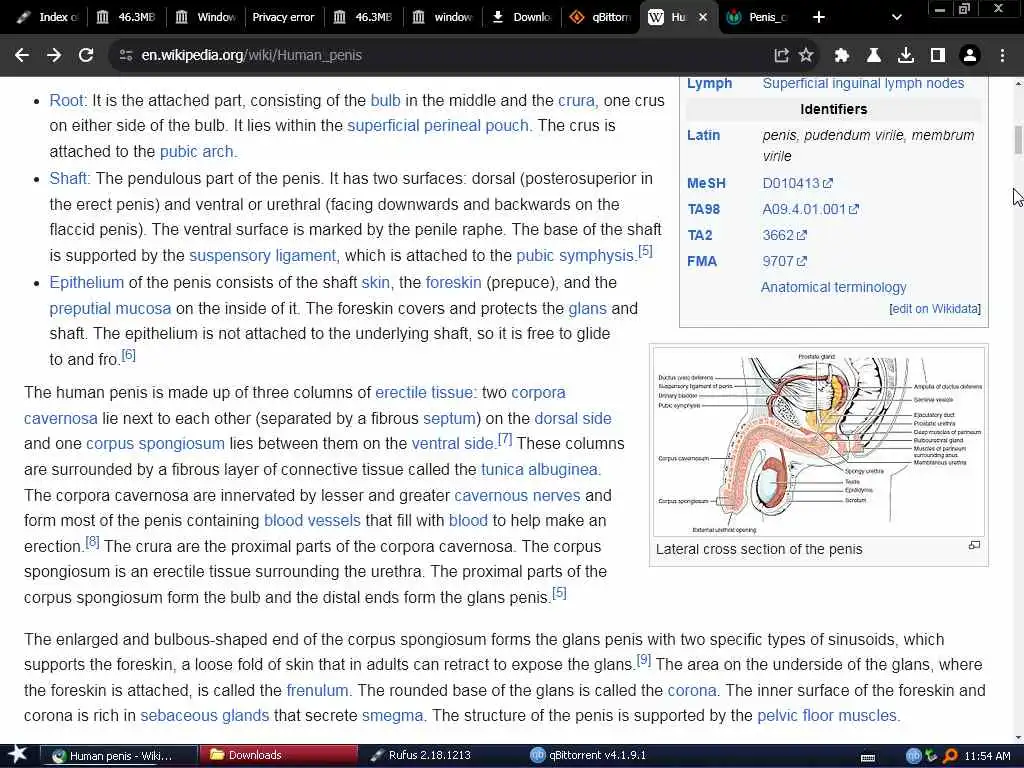
Task: Open the Root link
Action: [x=66, y=101]
